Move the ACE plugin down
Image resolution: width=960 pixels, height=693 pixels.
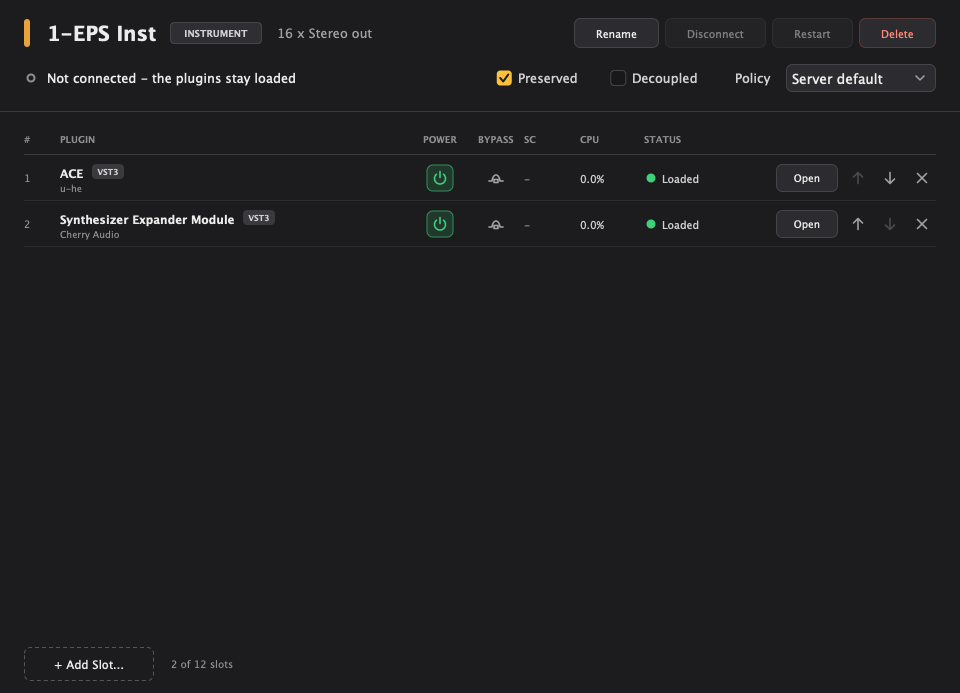[890, 178]
